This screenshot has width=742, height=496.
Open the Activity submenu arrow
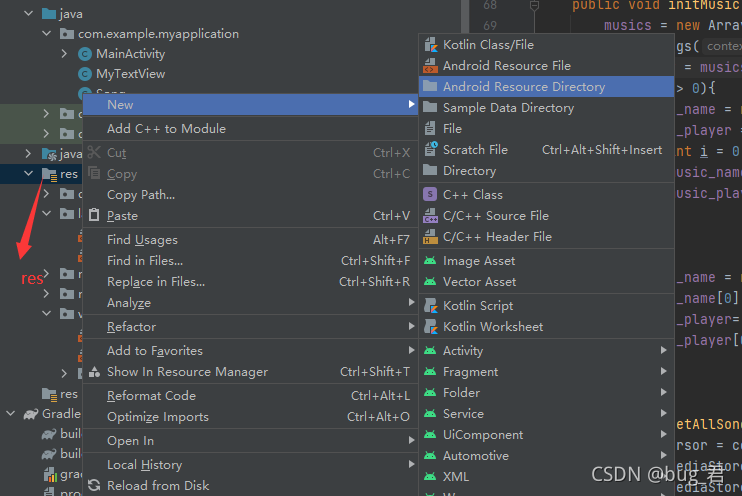click(x=663, y=350)
